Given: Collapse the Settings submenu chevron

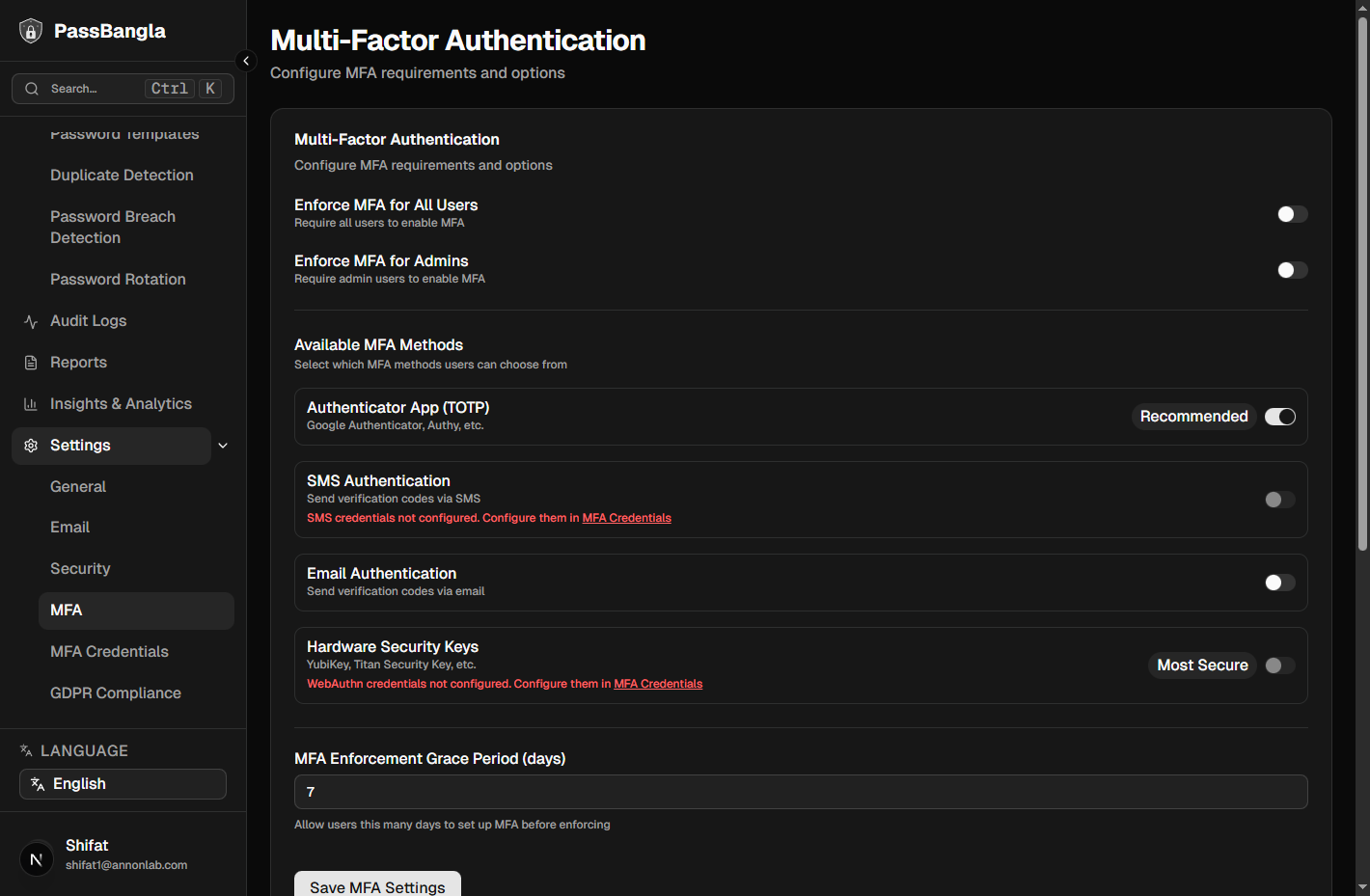Looking at the screenshot, I should pyautogui.click(x=223, y=445).
